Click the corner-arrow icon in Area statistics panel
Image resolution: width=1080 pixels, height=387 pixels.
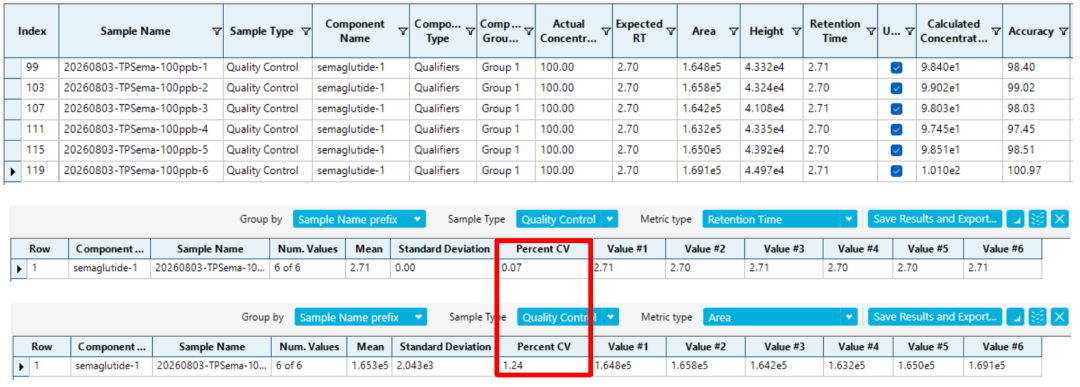pos(1015,317)
